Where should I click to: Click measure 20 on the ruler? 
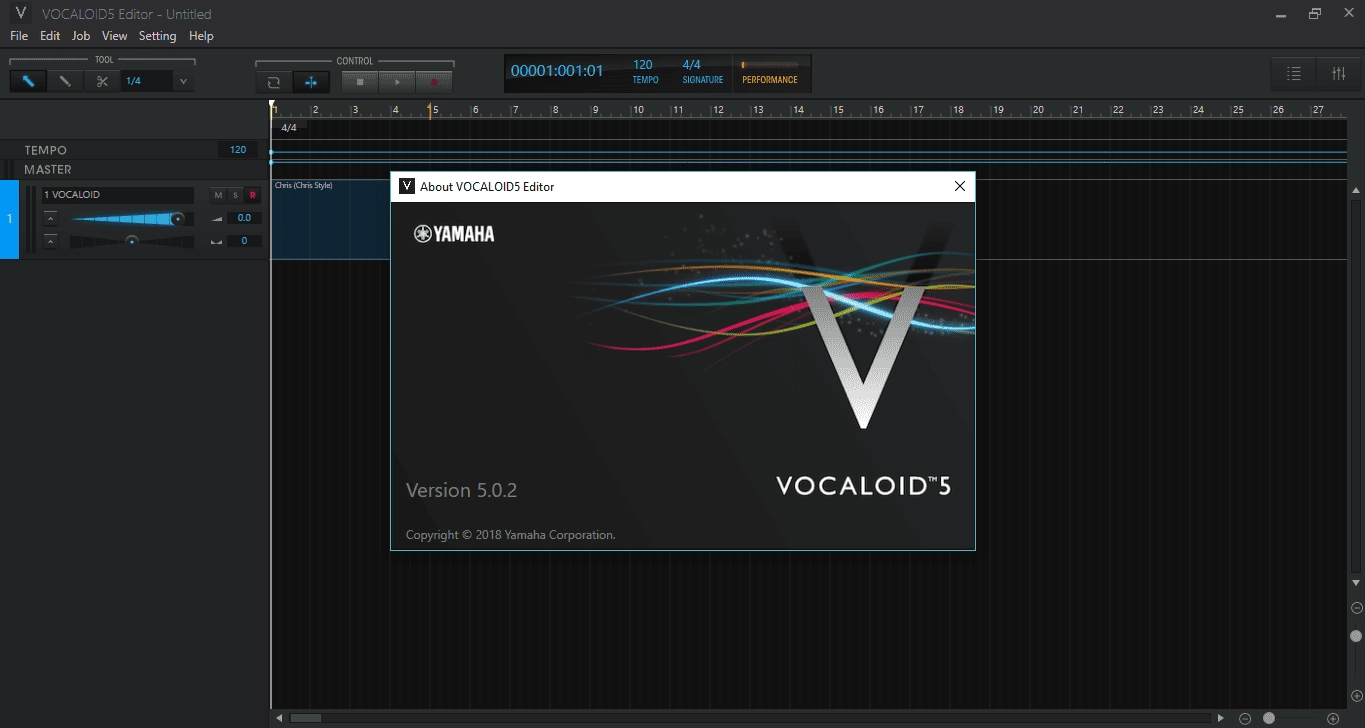1038,110
